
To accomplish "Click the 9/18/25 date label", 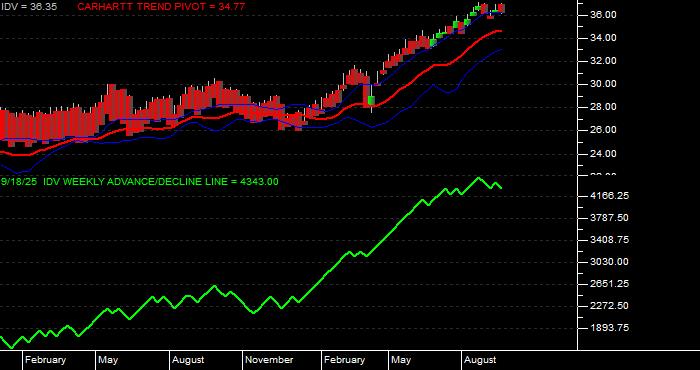I will point(19,182).
